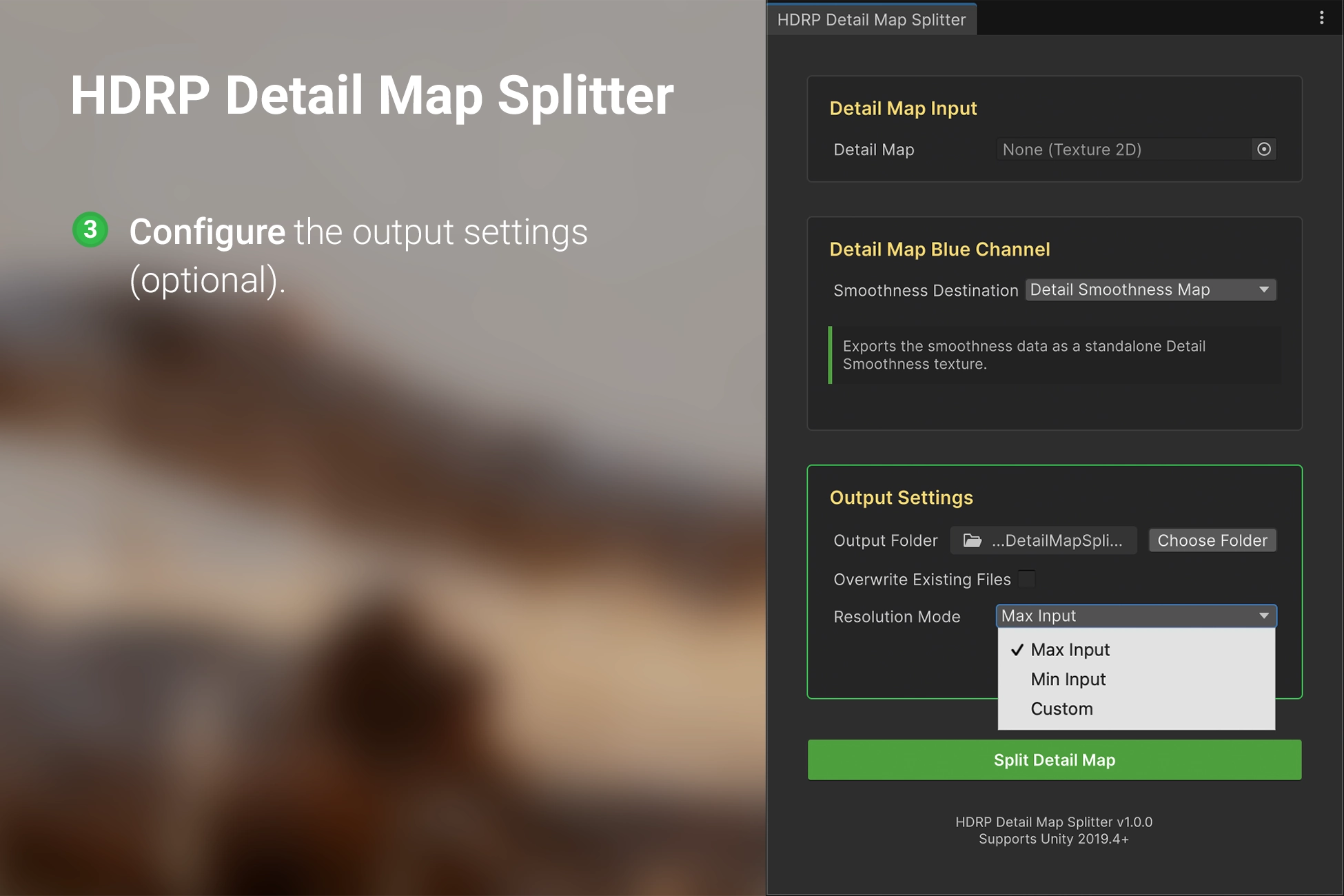Enable Overwrite Existing Files checkbox
The height and width of the screenshot is (896, 1344).
(1026, 579)
